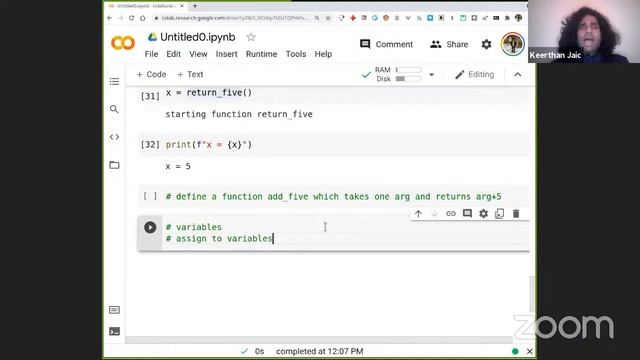Open the Runtime menu
This screenshot has width=640, height=360.
261,54
